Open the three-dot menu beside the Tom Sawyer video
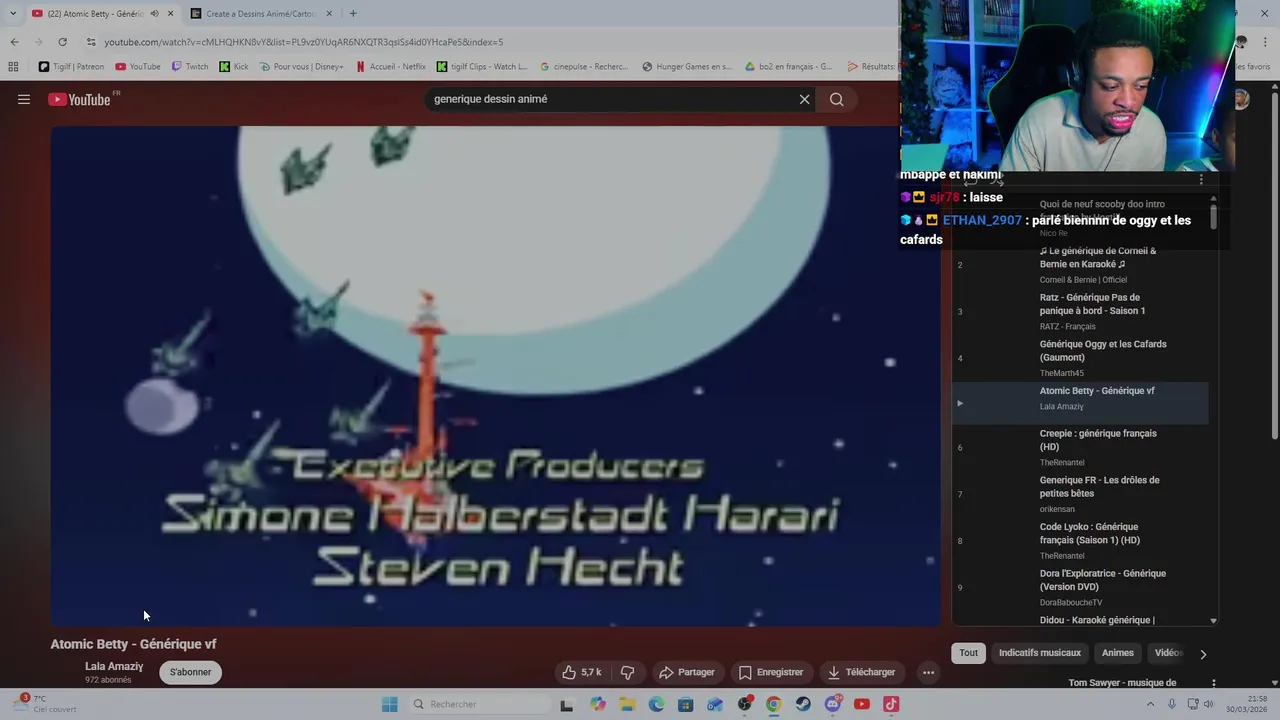Image resolution: width=1280 pixels, height=720 pixels. [1213, 683]
